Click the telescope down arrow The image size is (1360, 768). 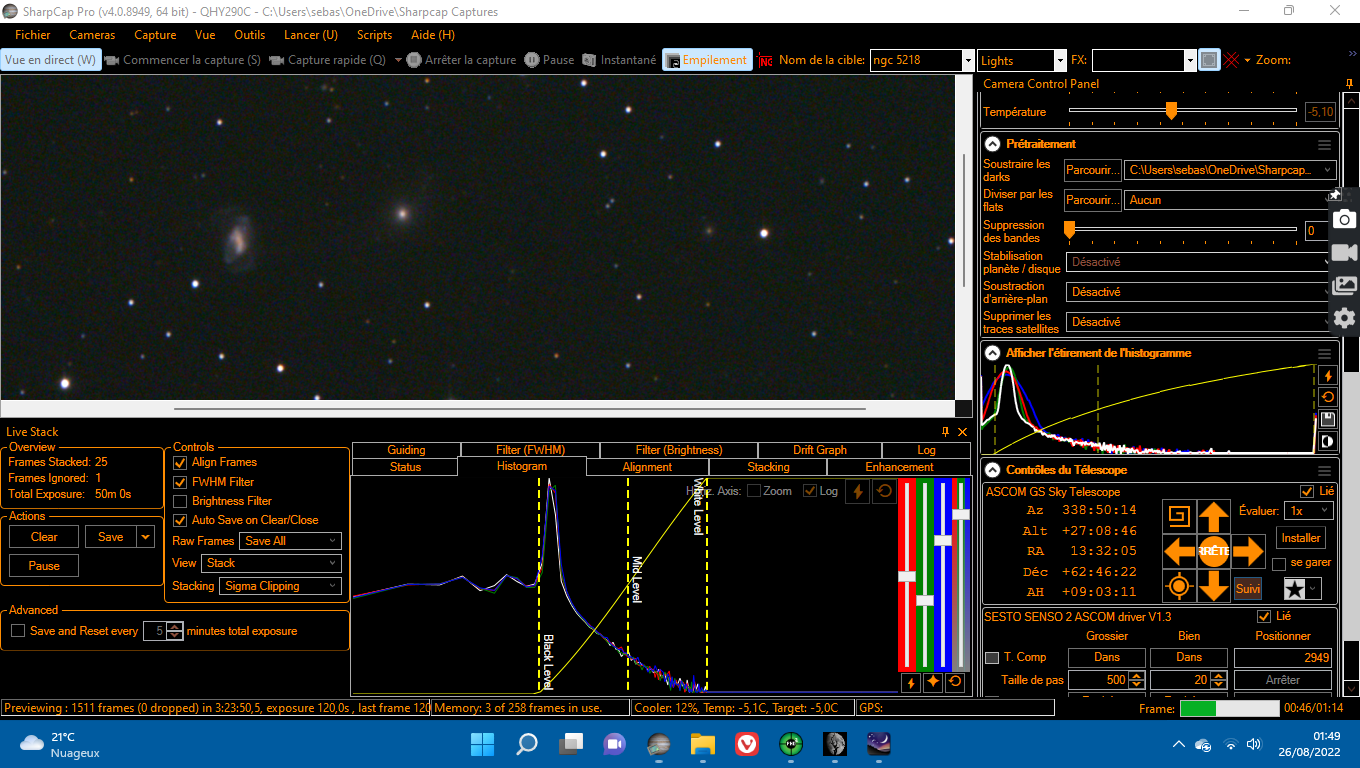point(1213,586)
